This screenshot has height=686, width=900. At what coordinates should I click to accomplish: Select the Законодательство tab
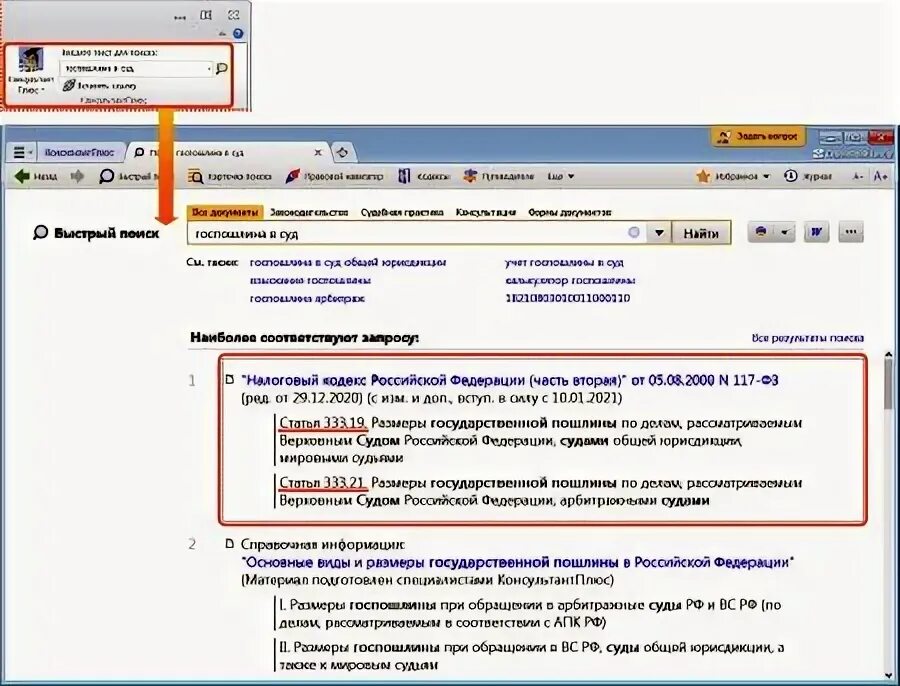(x=309, y=212)
